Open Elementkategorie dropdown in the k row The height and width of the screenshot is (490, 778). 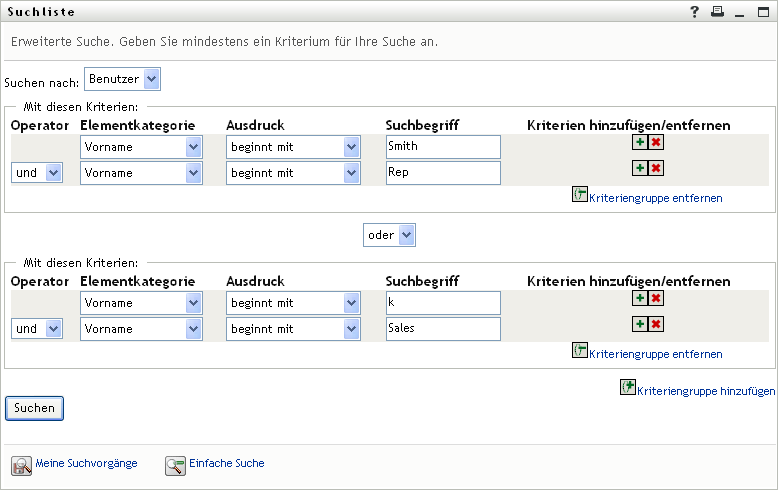pos(141,303)
